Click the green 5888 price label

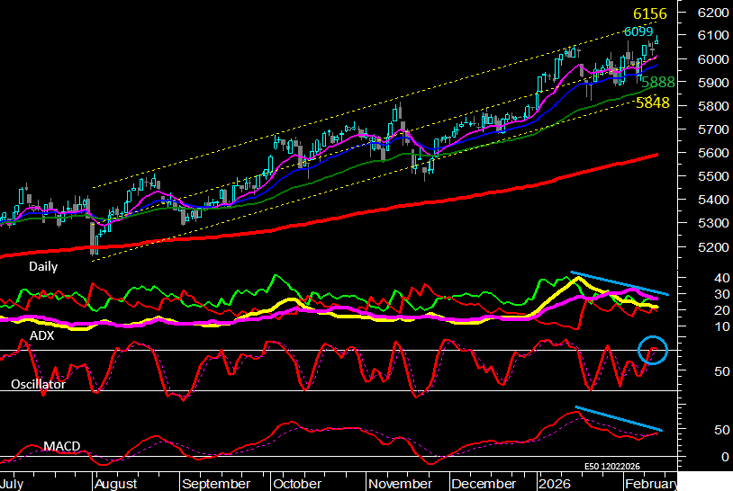pyautogui.click(x=657, y=83)
